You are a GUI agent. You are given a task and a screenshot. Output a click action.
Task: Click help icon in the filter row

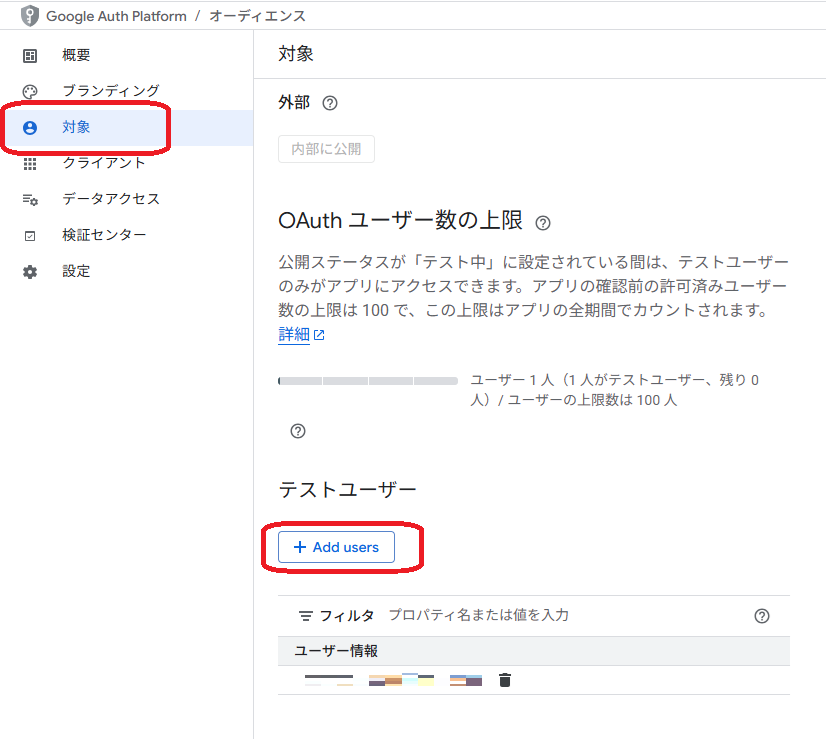761,616
